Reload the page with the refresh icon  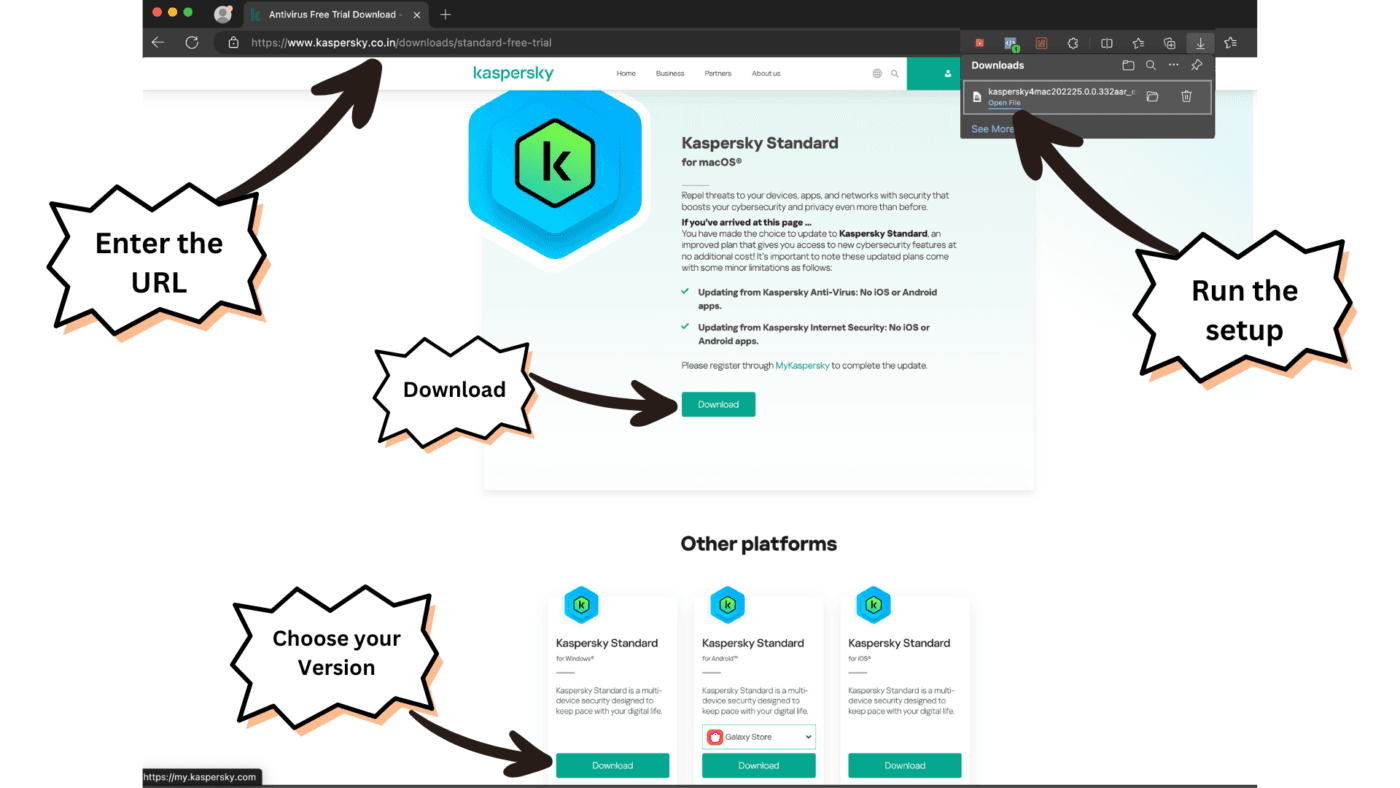click(x=192, y=43)
